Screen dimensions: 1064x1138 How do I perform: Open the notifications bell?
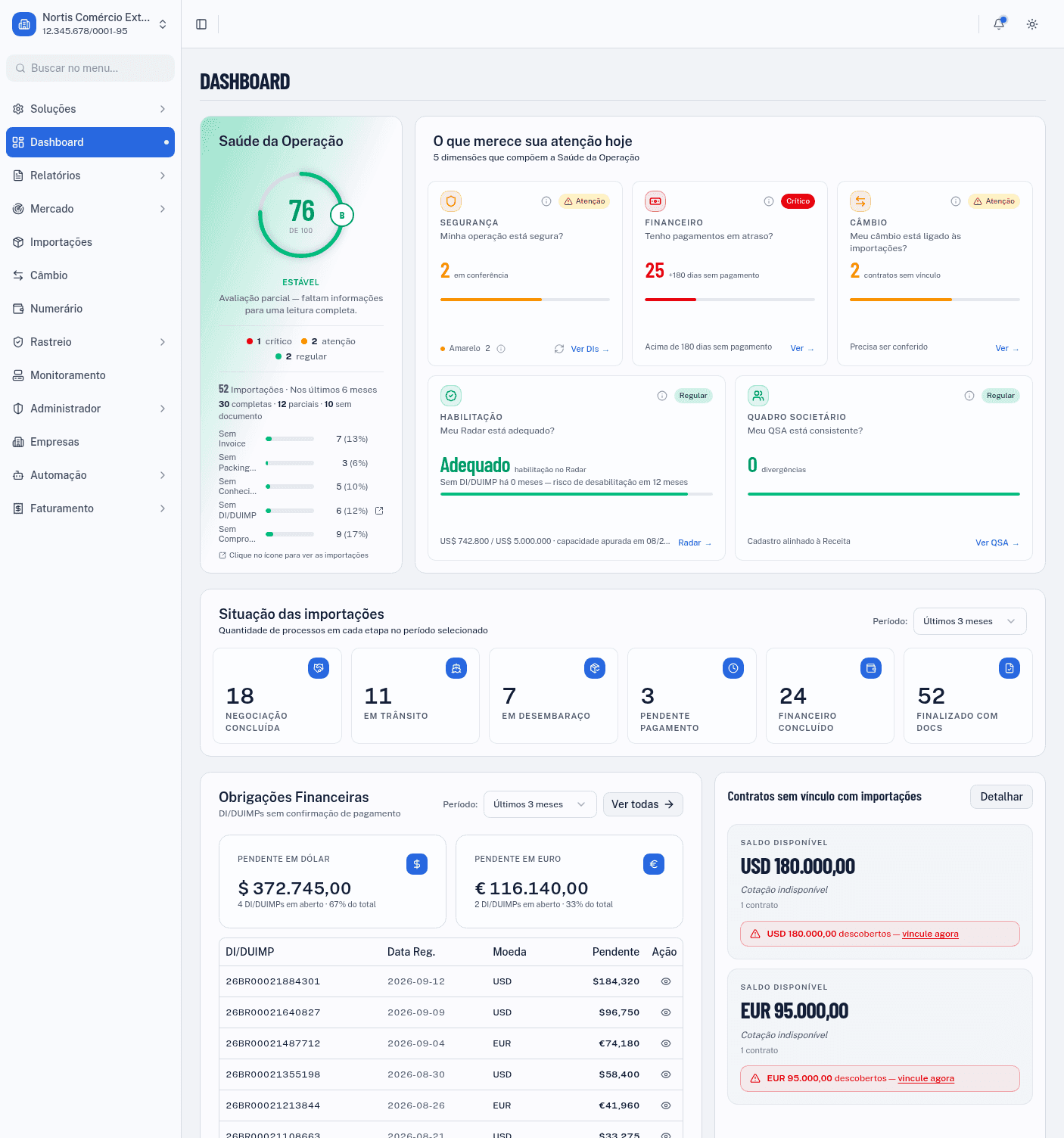tap(999, 24)
